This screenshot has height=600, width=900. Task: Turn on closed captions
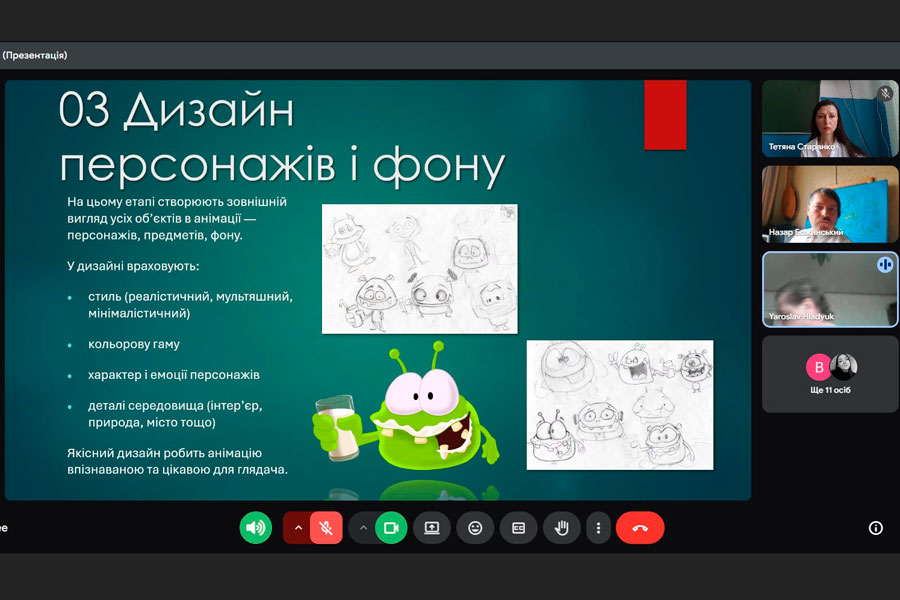[x=518, y=528]
